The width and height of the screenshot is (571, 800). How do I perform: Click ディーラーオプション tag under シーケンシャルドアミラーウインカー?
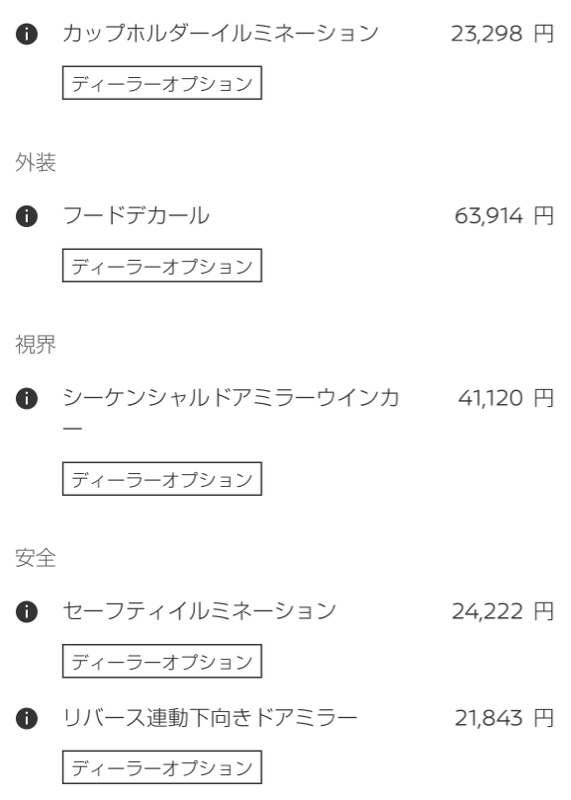pos(162,479)
